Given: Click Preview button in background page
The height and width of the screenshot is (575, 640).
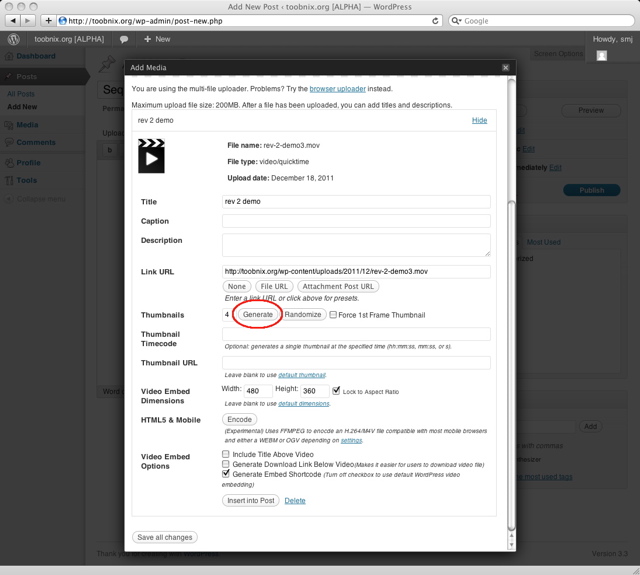Looking at the screenshot, I should coord(591,110).
